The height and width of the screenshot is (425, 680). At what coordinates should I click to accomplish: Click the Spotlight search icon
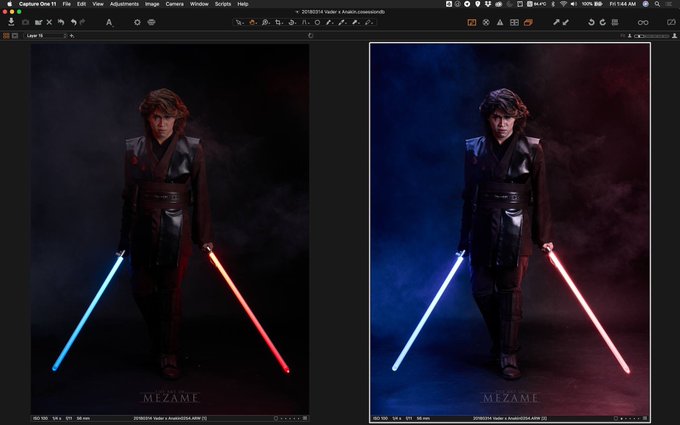click(x=657, y=4)
